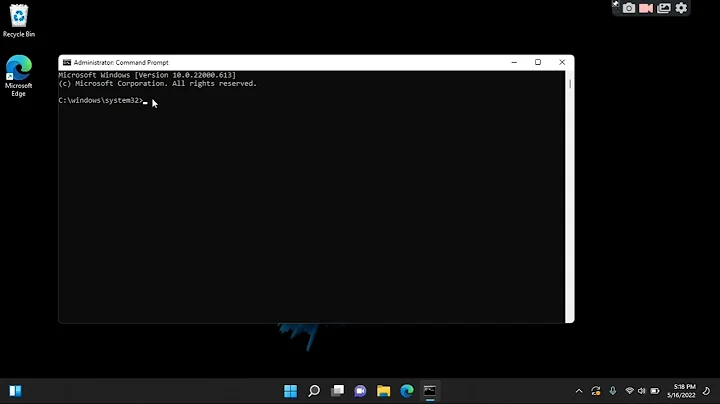Click the 'Administrator: Command Prompt' title

coord(121,62)
